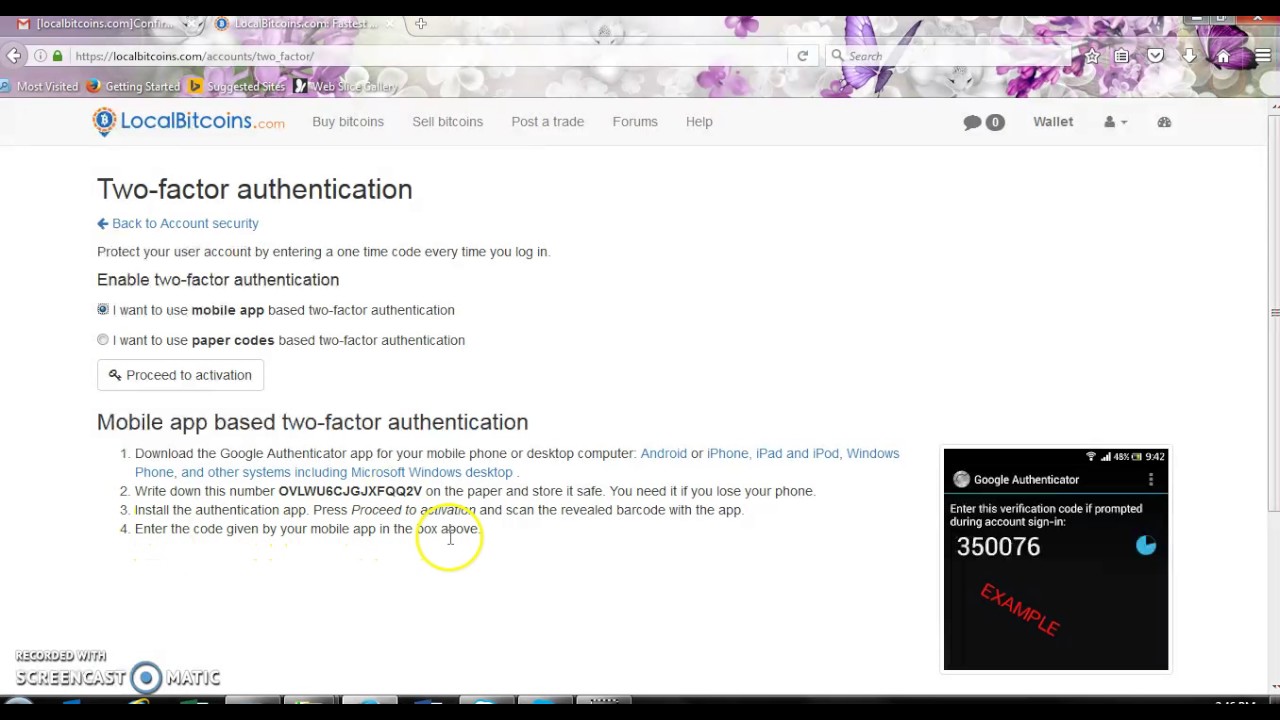Bookmark this page with the star icon
1280x720 pixels.
[1092, 56]
